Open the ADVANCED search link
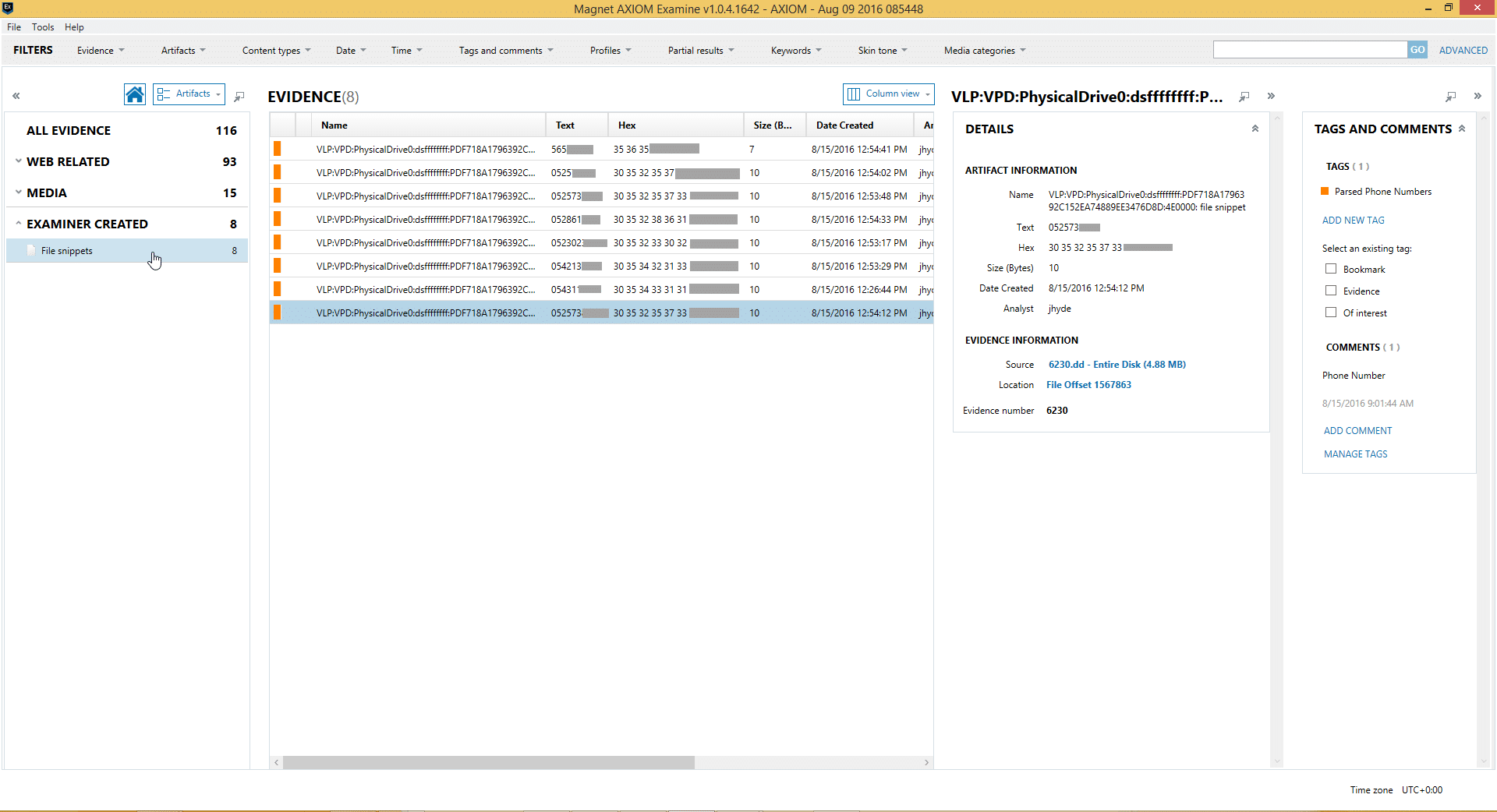This screenshot has height=812, width=1497. [1463, 51]
